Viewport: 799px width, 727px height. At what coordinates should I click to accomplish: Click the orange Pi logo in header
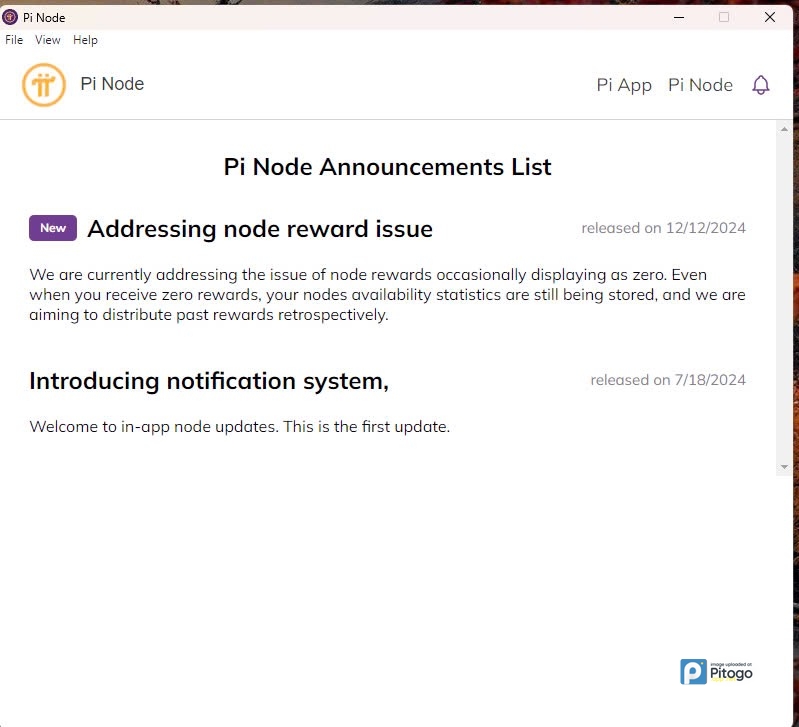(44, 85)
